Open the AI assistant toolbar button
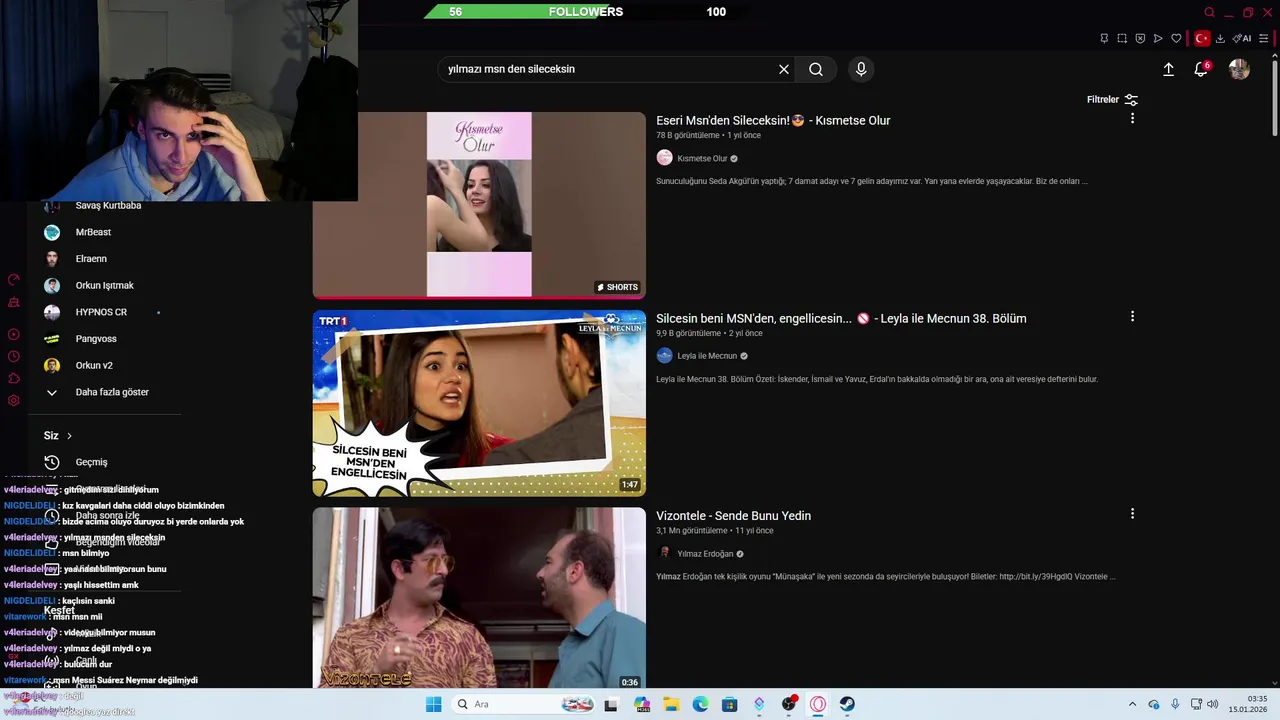Viewport: 1280px width, 720px height. pos(1242,39)
